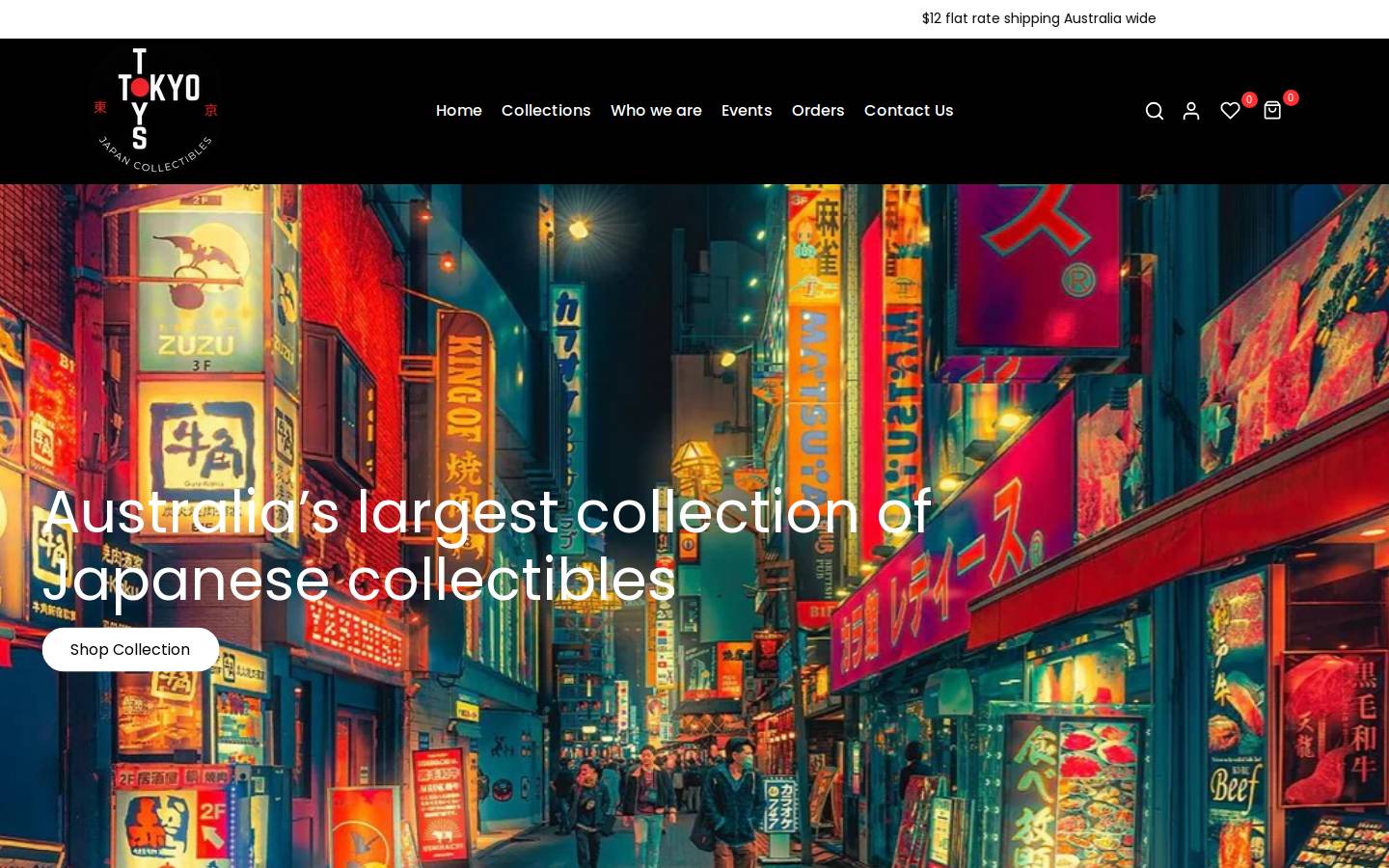Go to the Home menu item
This screenshot has width=1389, height=868.
(x=459, y=111)
